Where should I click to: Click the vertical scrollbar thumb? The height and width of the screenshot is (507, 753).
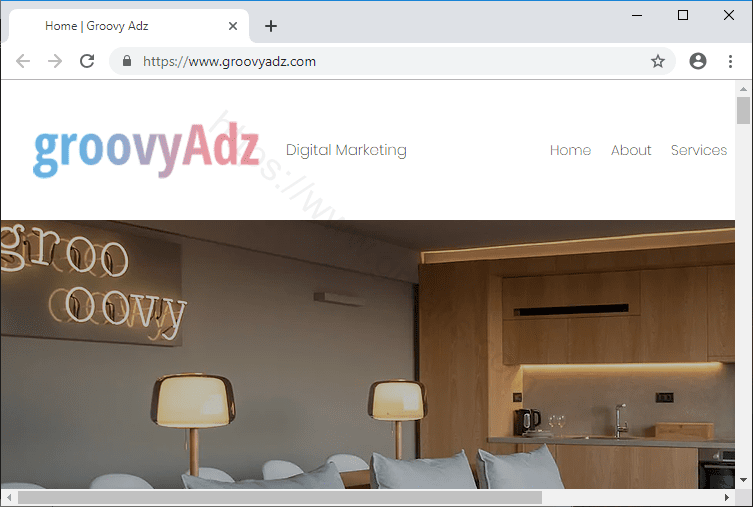click(x=743, y=110)
